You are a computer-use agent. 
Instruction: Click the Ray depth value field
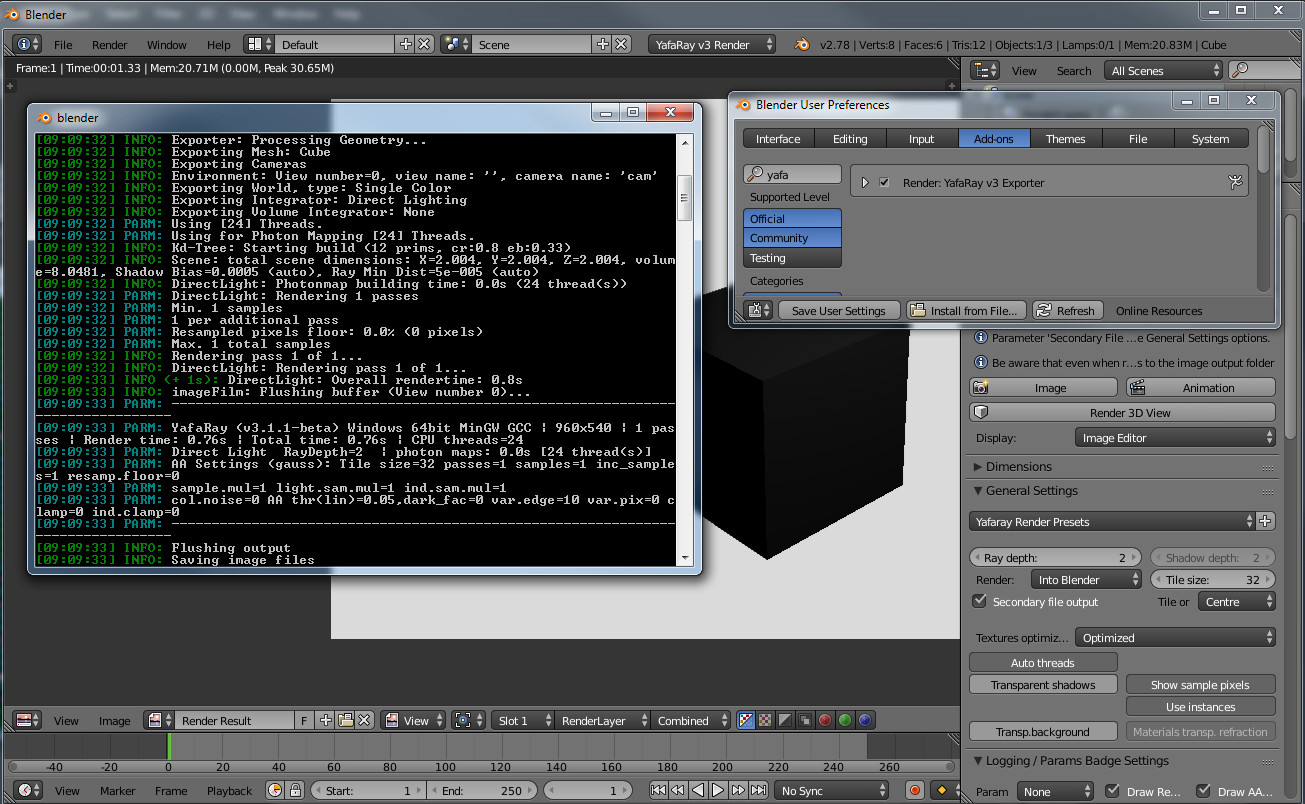point(1056,558)
